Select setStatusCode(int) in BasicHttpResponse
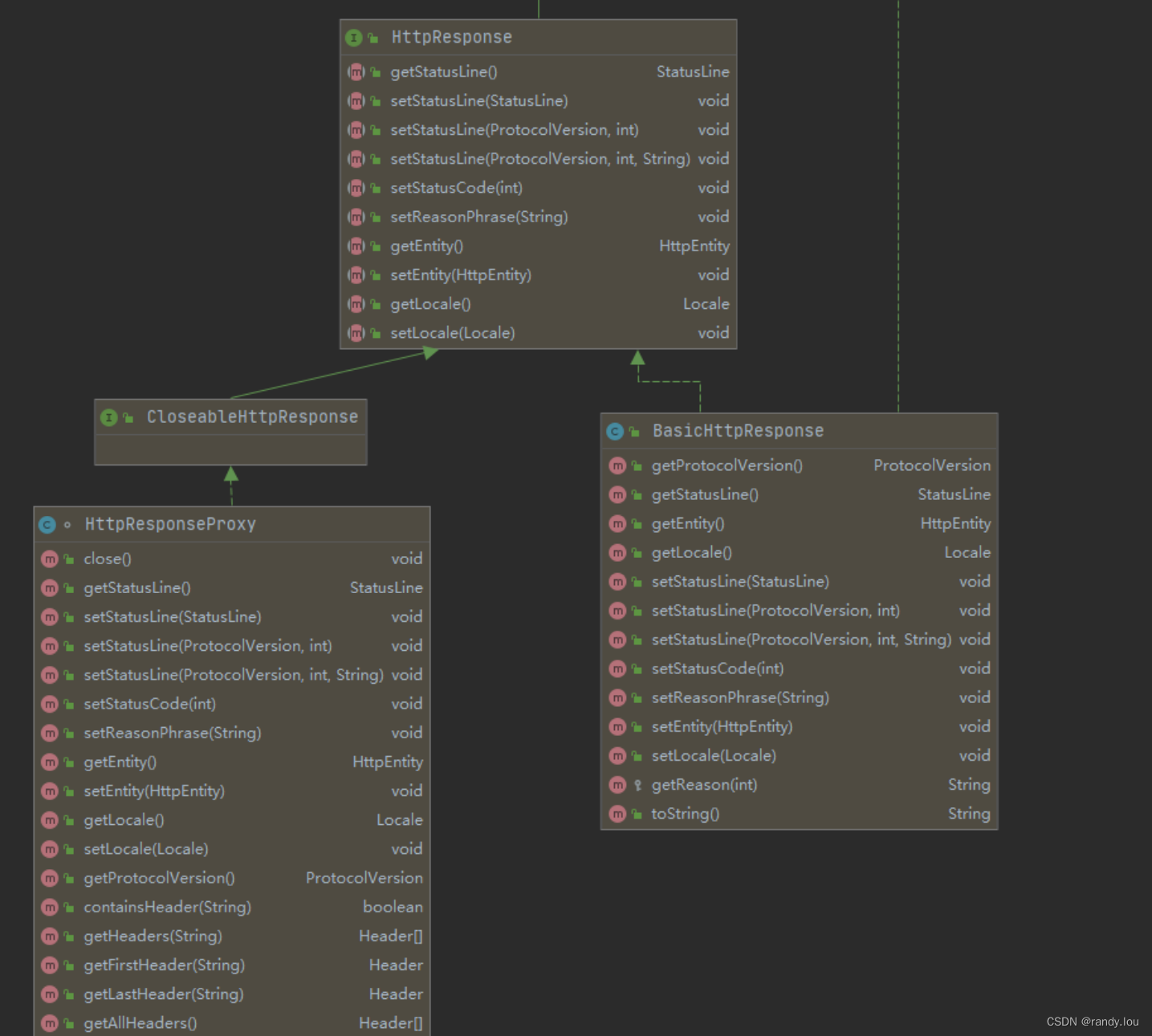The width and height of the screenshot is (1152, 1036). [718, 668]
